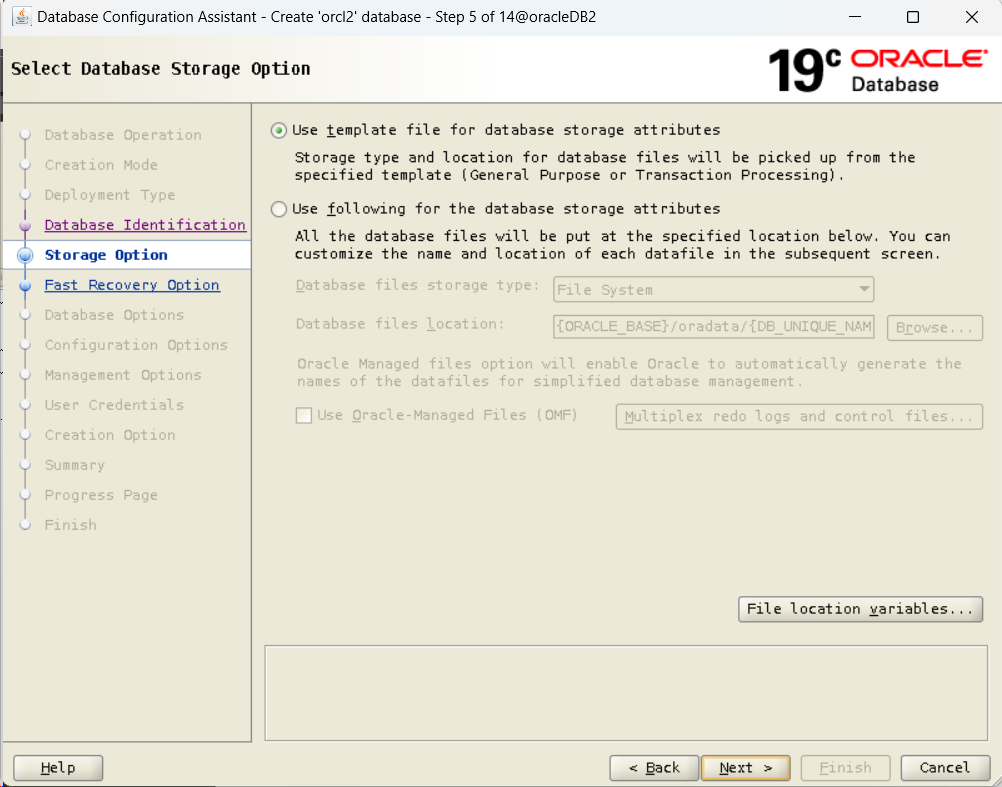Screen dimensions: 1002x787
Task: Click the 'Select Database Storage Option' heading
Action: pos(160,69)
